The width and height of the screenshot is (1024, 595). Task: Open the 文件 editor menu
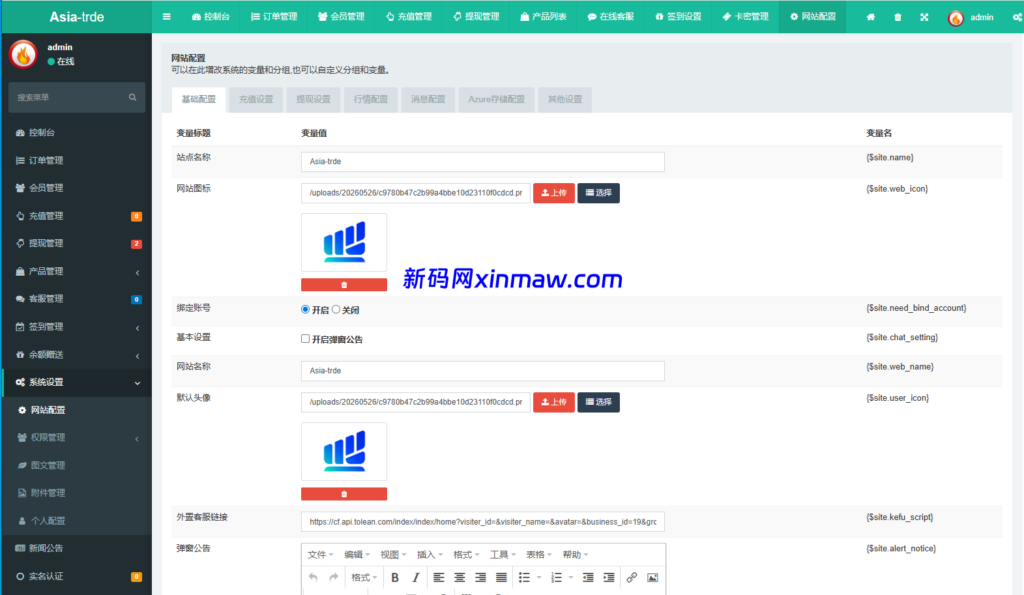point(320,555)
